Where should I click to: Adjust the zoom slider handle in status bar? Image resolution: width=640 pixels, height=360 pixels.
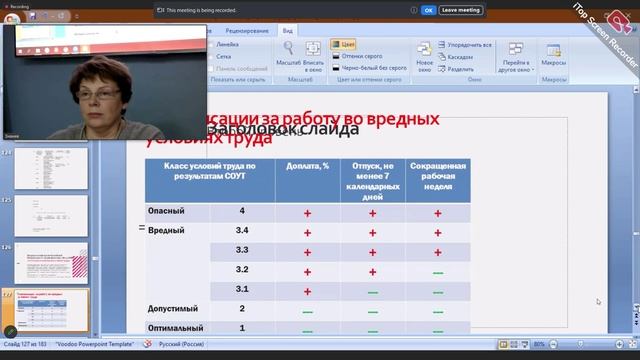pos(580,344)
